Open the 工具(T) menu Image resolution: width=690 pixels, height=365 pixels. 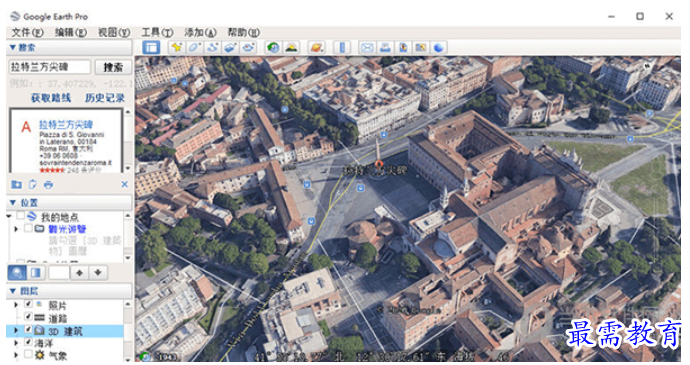pyautogui.click(x=157, y=32)
